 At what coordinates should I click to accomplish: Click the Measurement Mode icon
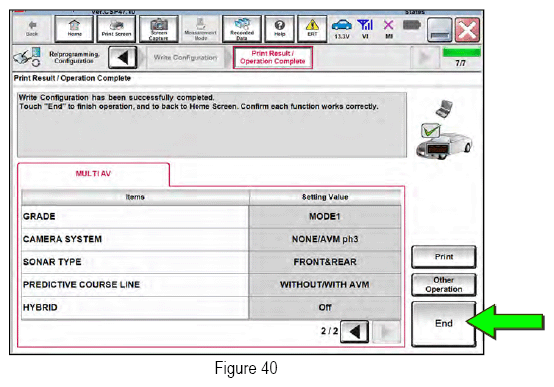click(200, 29)
